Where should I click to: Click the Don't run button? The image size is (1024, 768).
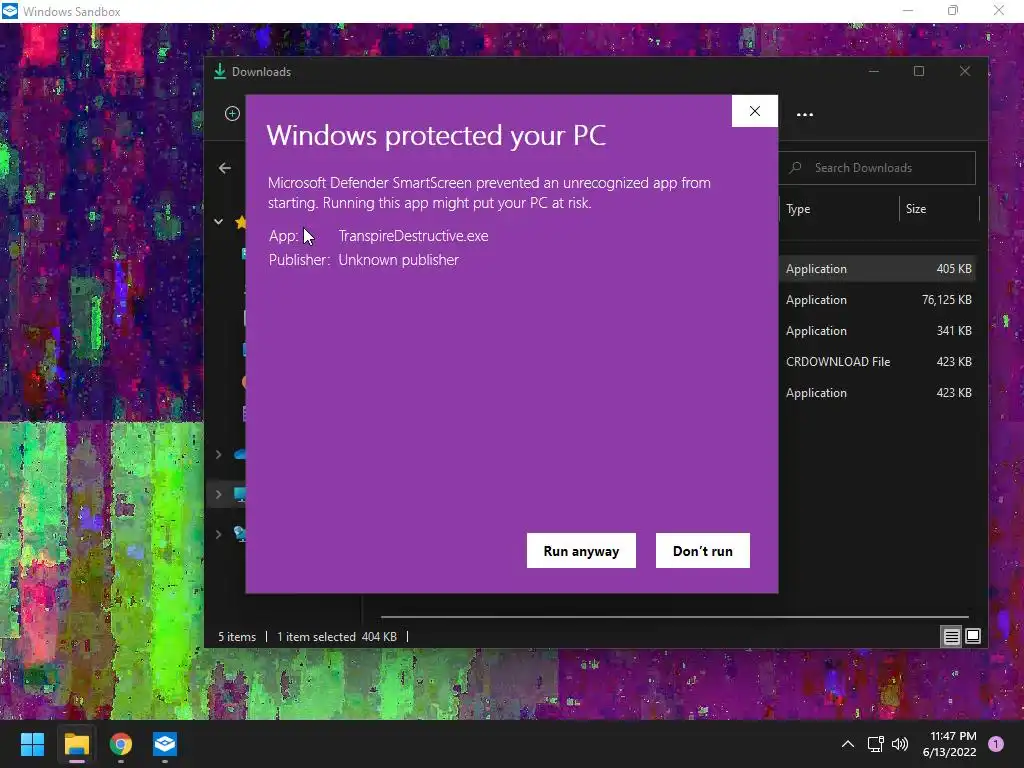coord(703,551)
